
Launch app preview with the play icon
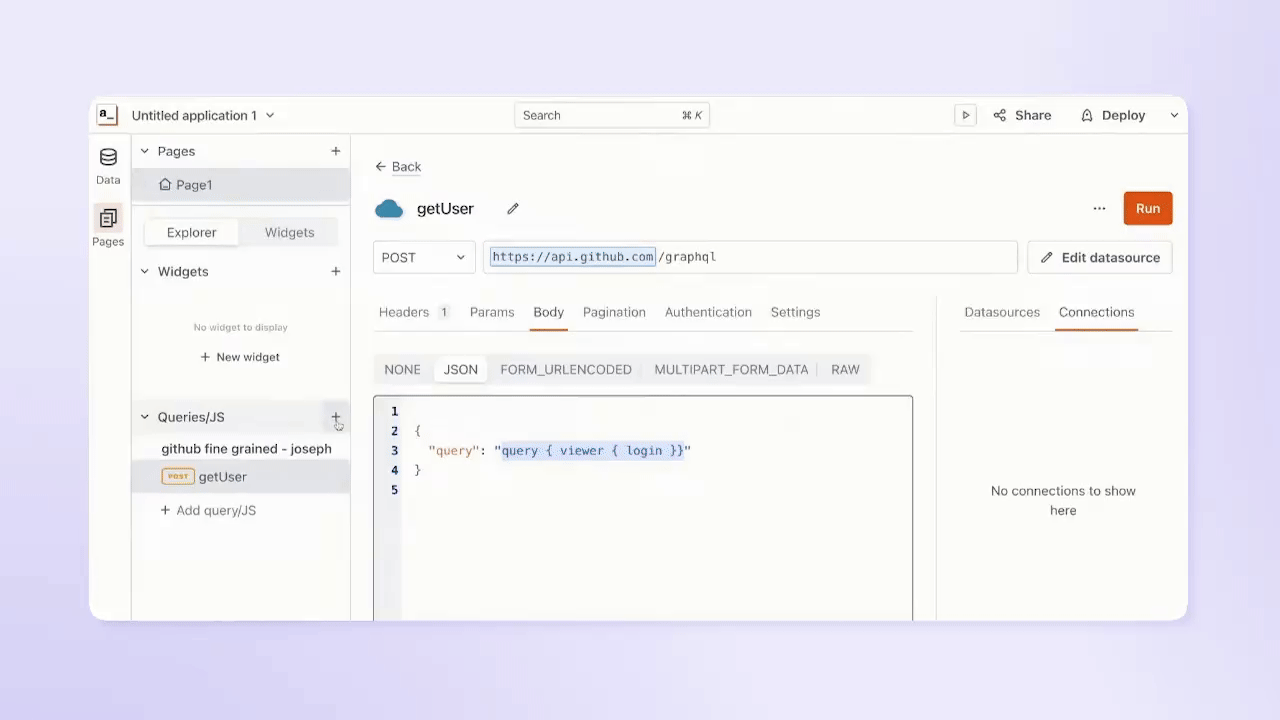pyautogui.click(x=964, y=115)
